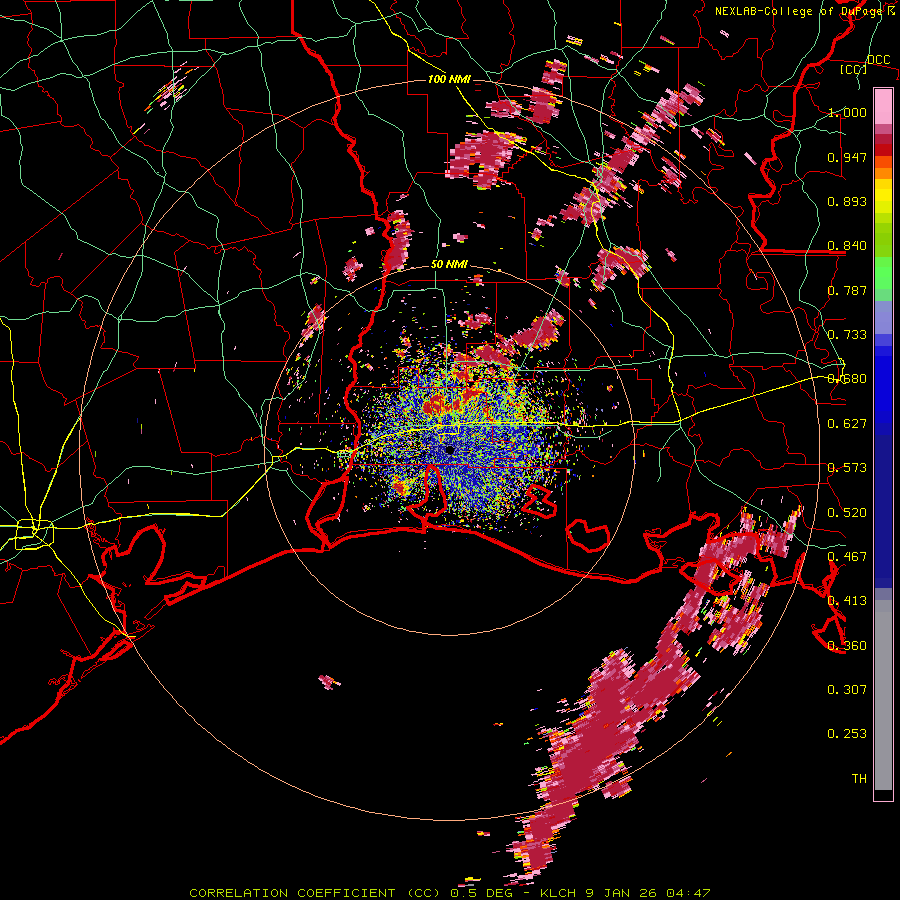This screenshot has height=900, width=900.
Task: Select the 0.520 legend value
Action: pyautogui.click(x=847, y=512)
